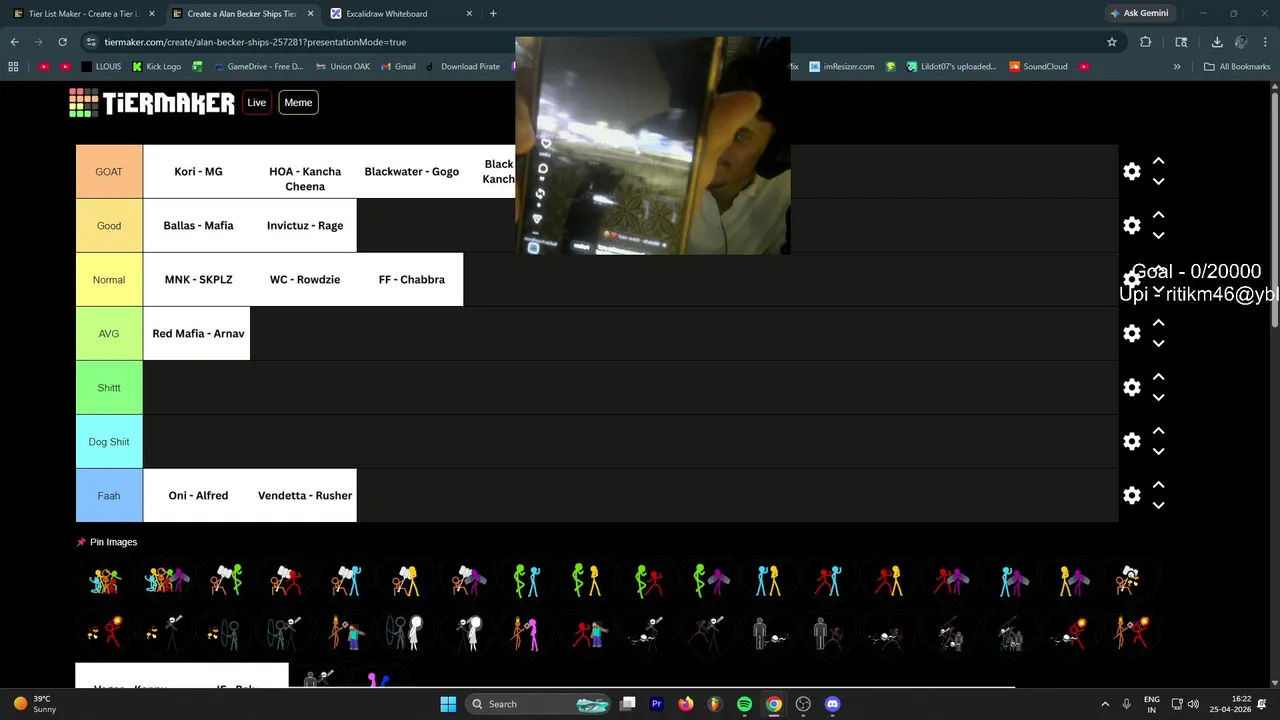Open the imResizer.com bookmark

pos(842,67)
